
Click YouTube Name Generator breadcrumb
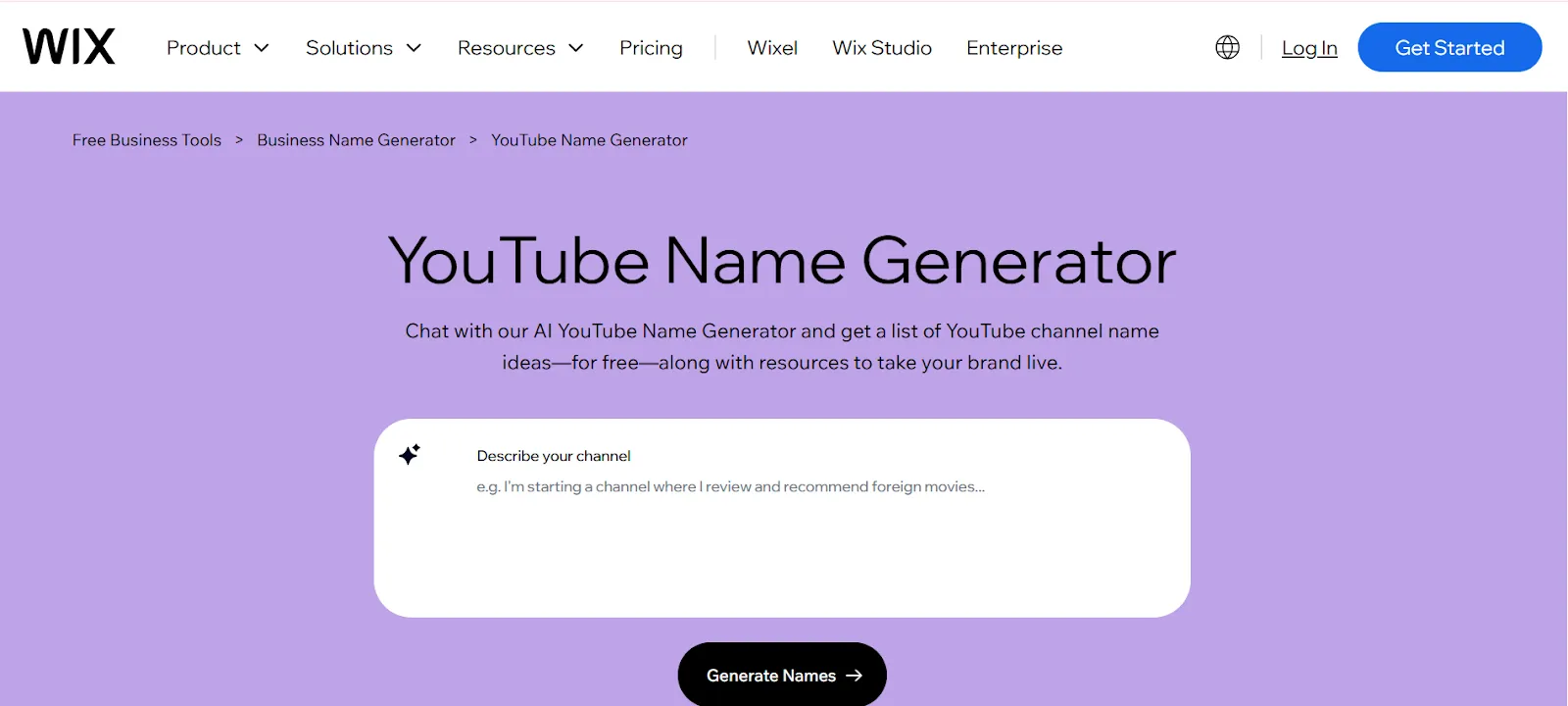click(x=589, y=140)
